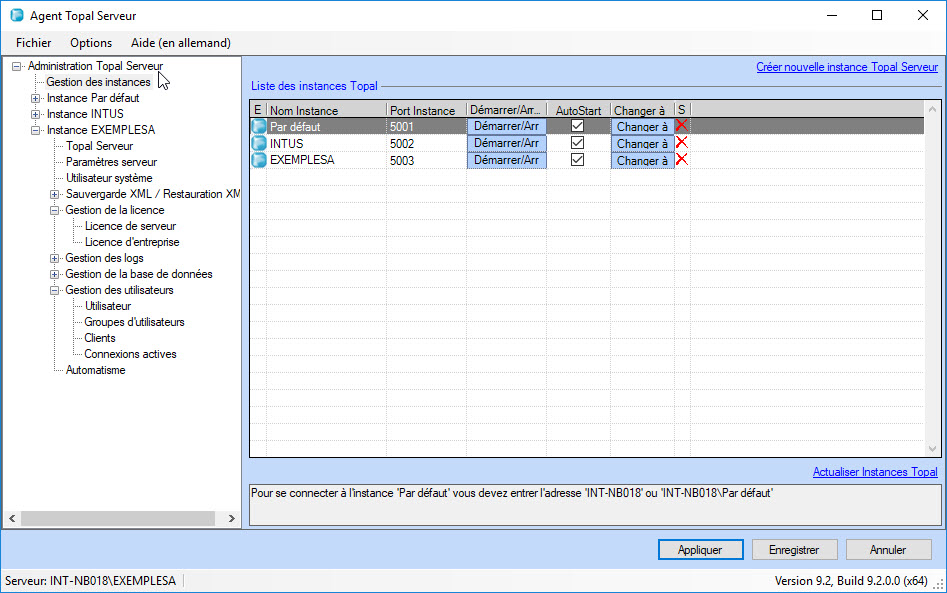Click the Appliquer button

(x=700, y=549)
